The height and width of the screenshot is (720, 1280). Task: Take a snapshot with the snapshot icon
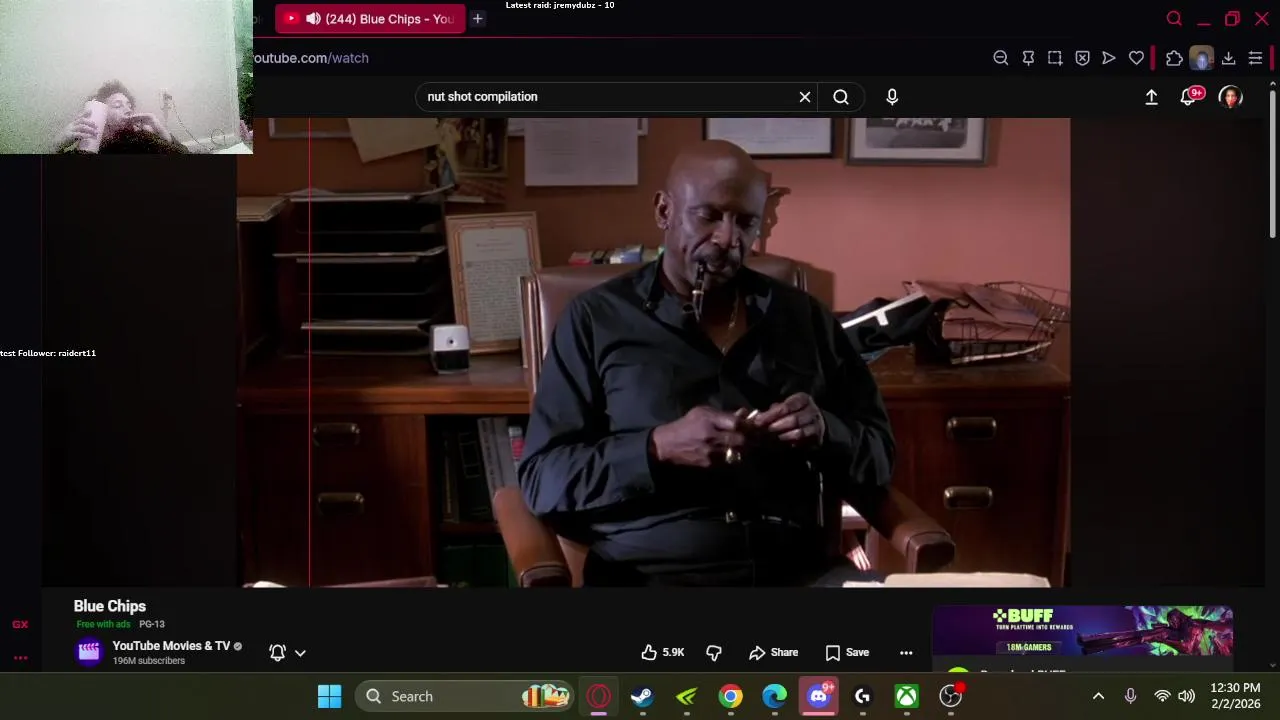tap(1055, 58)
